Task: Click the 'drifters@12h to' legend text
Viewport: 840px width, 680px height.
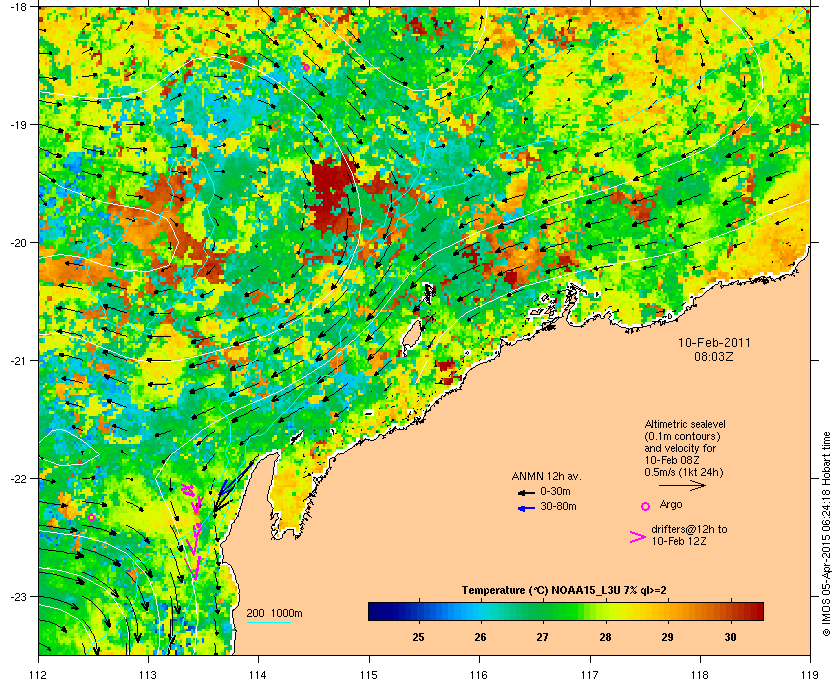Action: tap(689, 529)
